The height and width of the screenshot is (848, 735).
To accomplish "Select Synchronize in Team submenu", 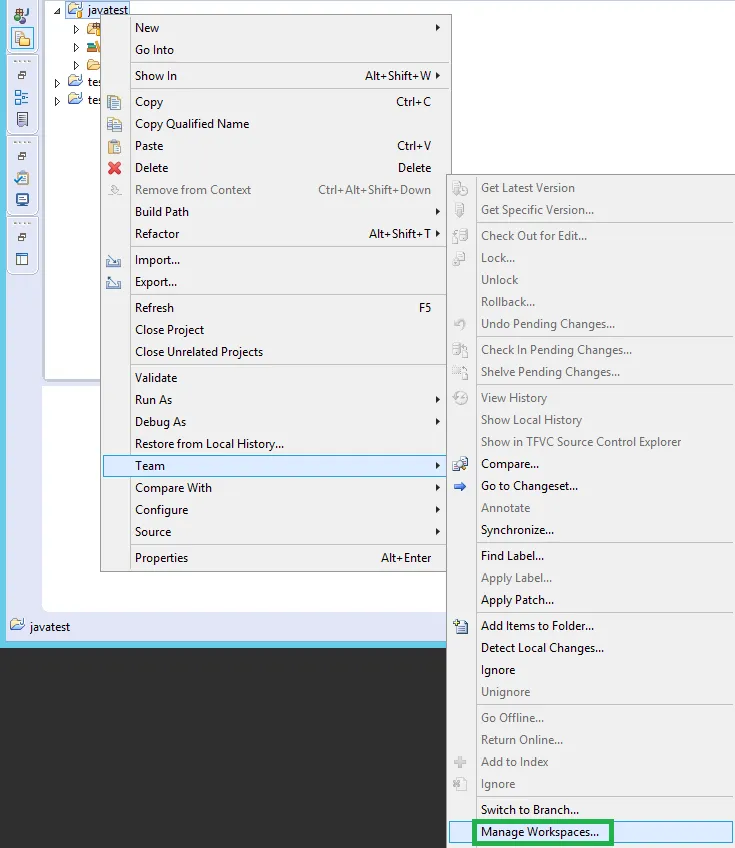I will point(591,530).
